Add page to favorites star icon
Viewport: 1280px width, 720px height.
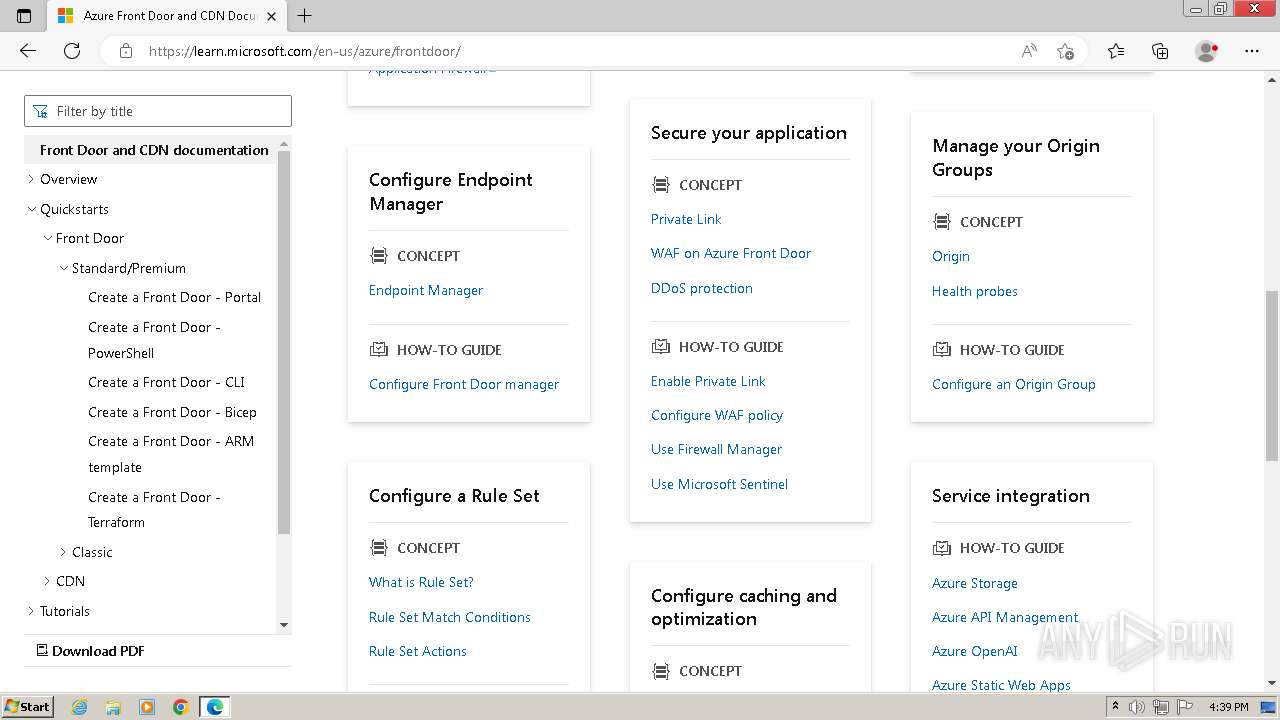(x=1065, y=51)
